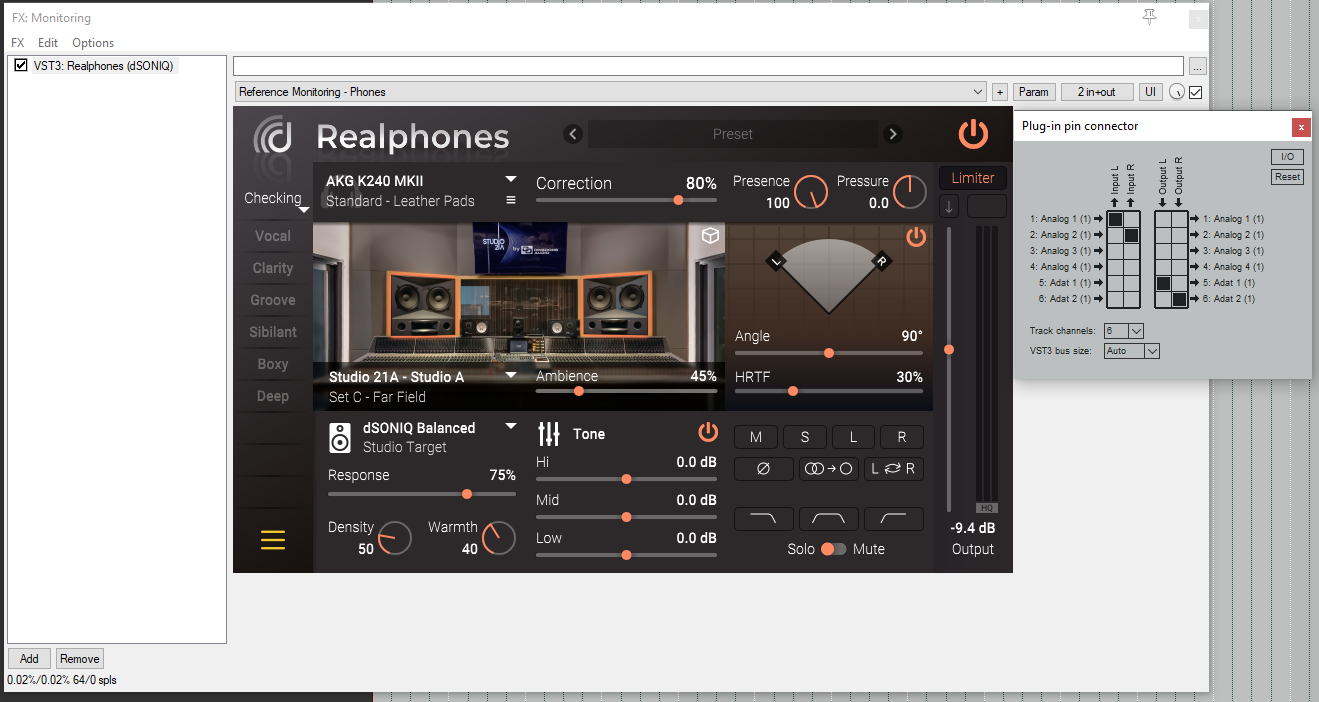Uncheck the VST3 Realphones enable checkbox
1319x702 pixels.
coord(20,65)
